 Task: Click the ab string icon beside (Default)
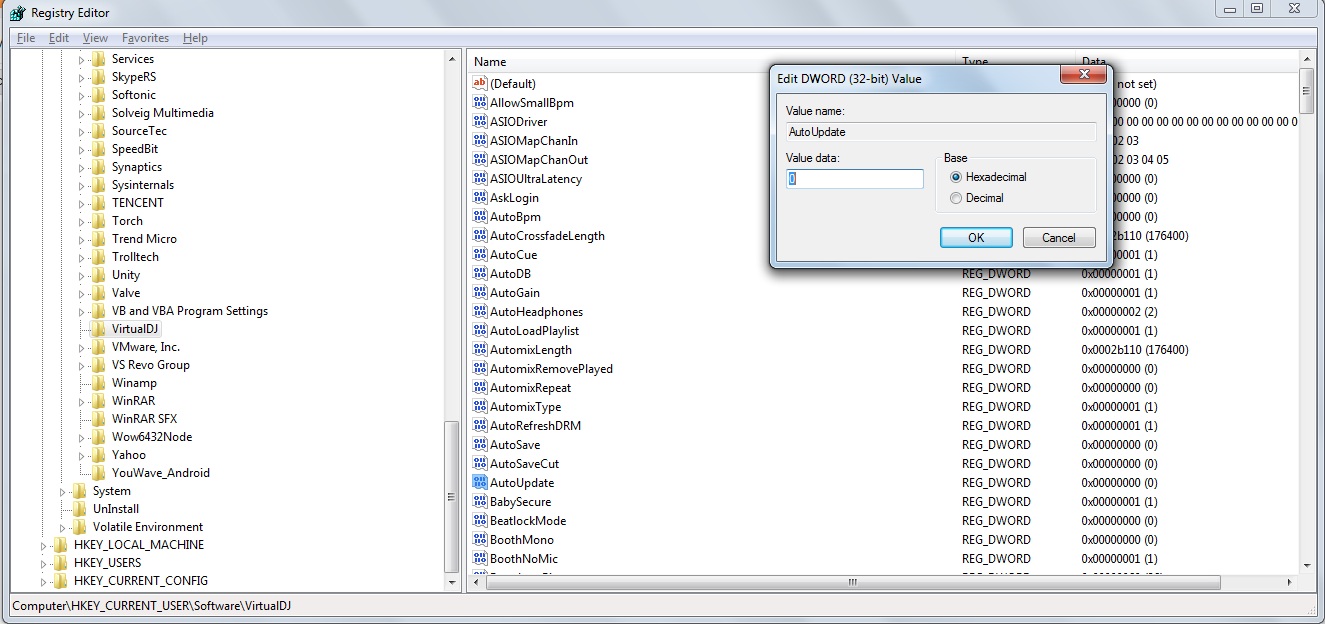click(481, 83)
